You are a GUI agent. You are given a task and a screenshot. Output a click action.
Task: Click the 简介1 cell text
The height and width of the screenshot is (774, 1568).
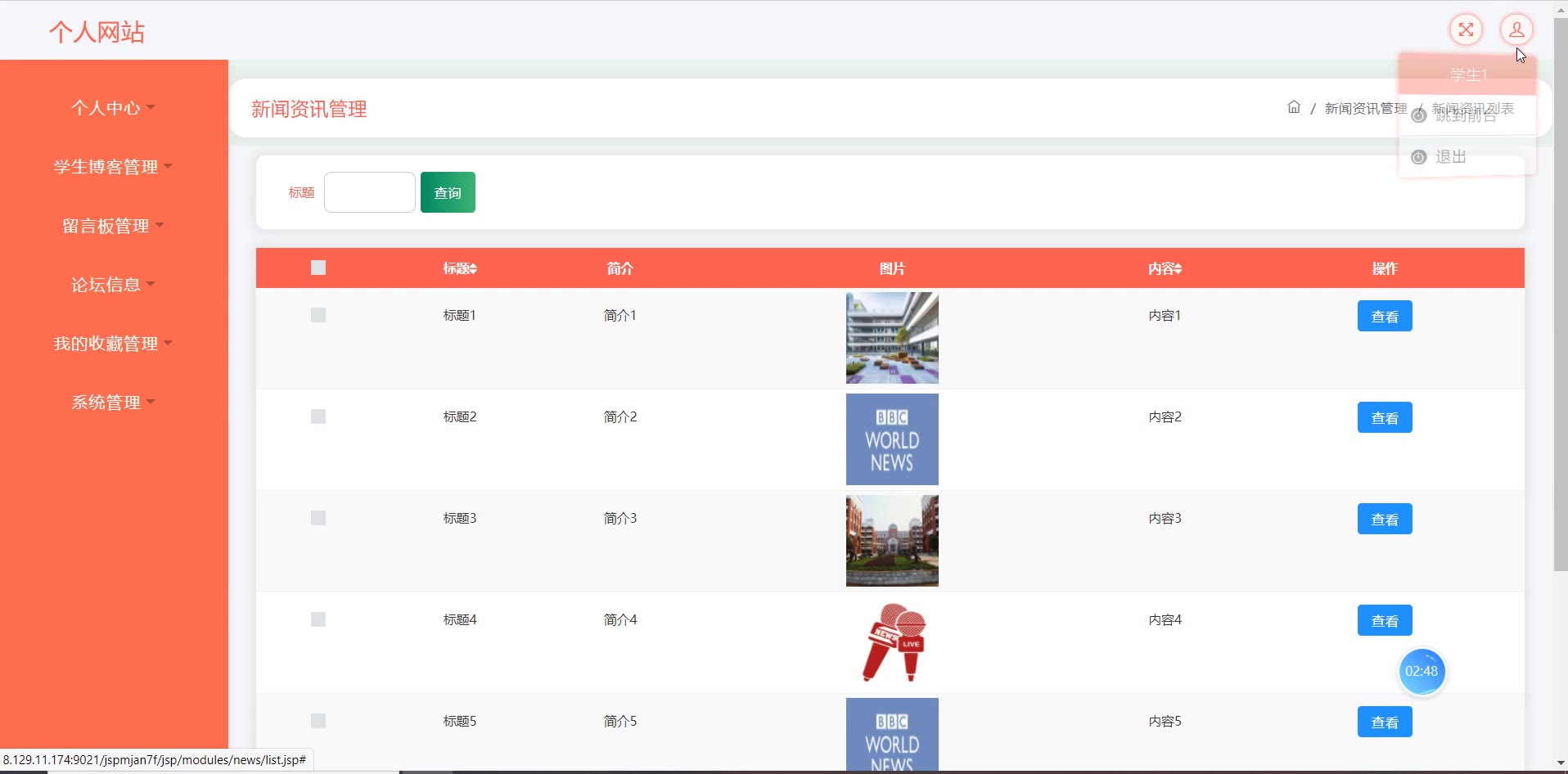tap(620, 315)
